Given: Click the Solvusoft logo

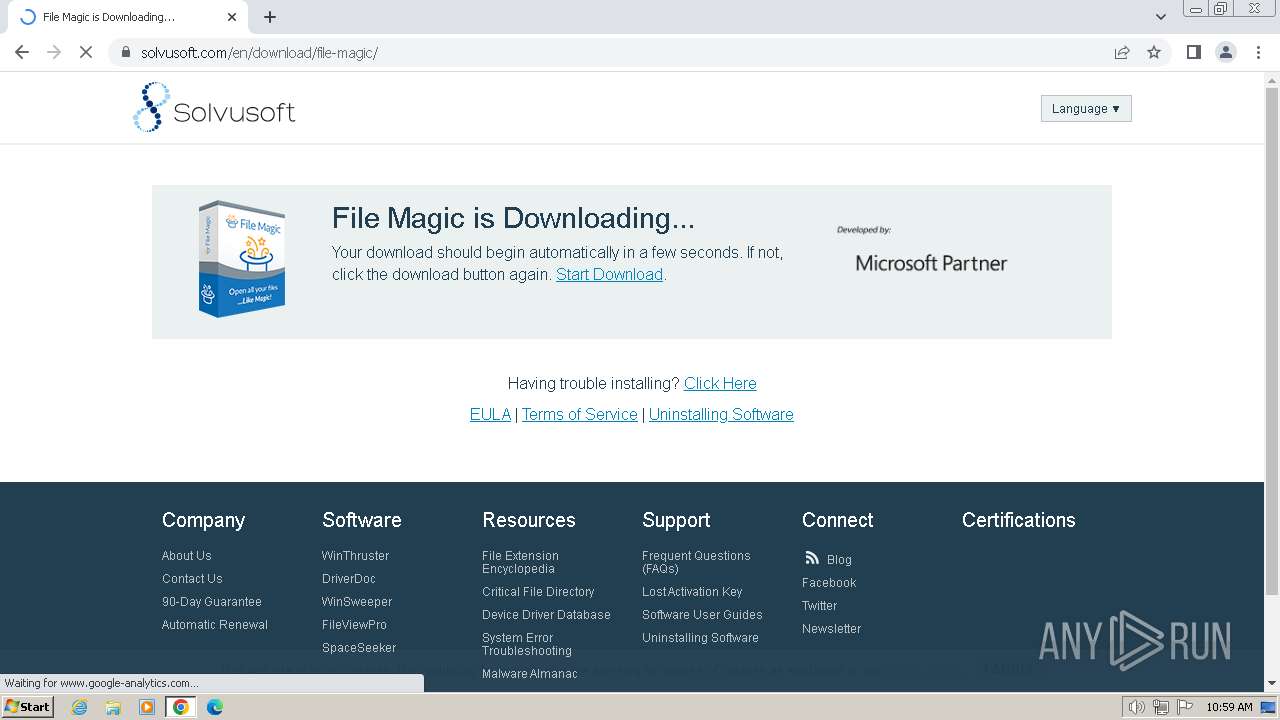Looking at the screenshot, I should coord(214,108).
